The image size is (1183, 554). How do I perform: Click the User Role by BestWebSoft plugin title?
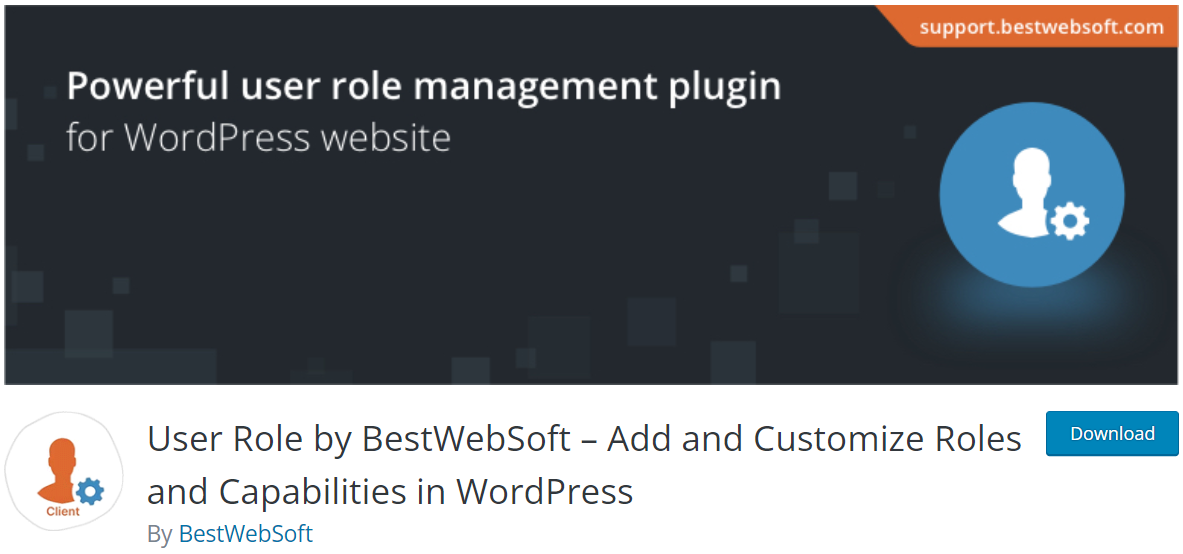[585, 464]
